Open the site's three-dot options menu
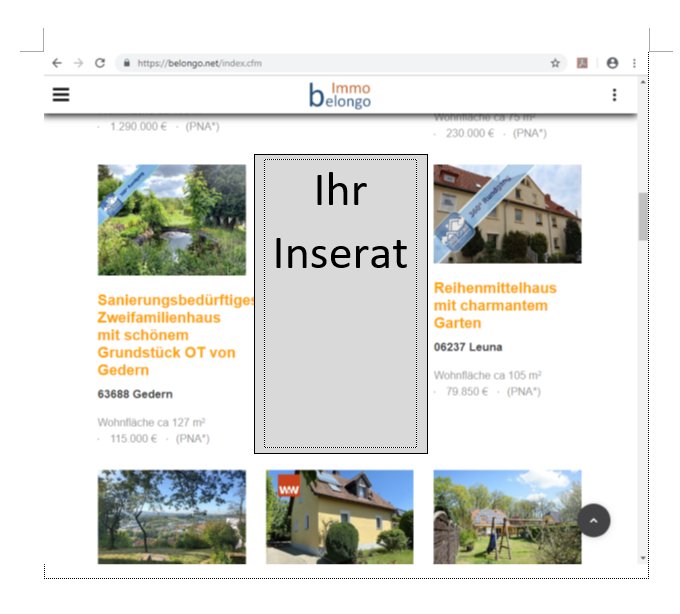The height and width of the screenshot is (614, 680). click(615, 95)
